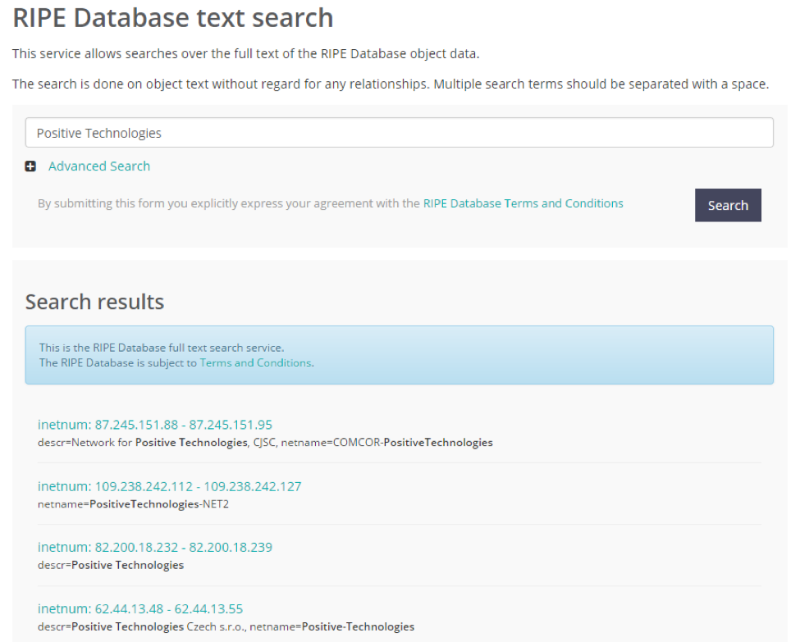
Task: Click the COMCOR-PositiveTechnologies description line
Action: click(x=265, y=442)
